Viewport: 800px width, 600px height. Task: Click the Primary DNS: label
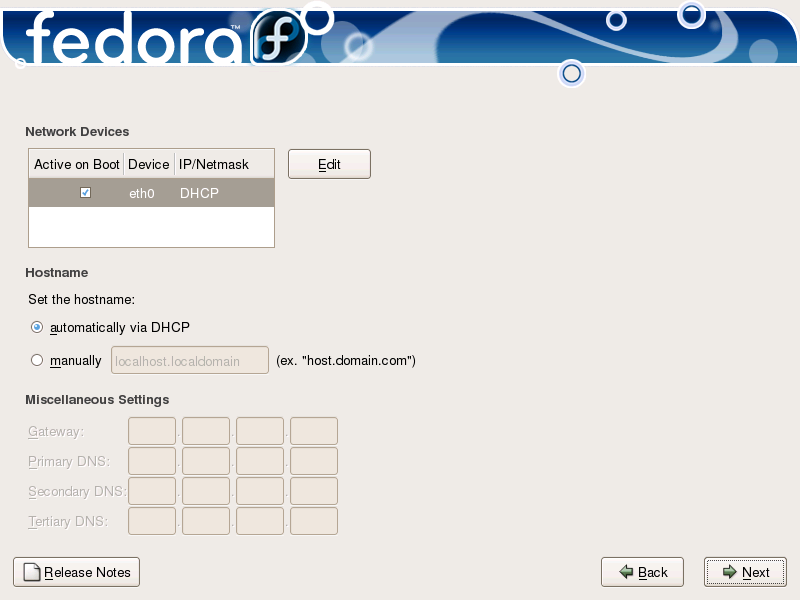coord(69,461)
